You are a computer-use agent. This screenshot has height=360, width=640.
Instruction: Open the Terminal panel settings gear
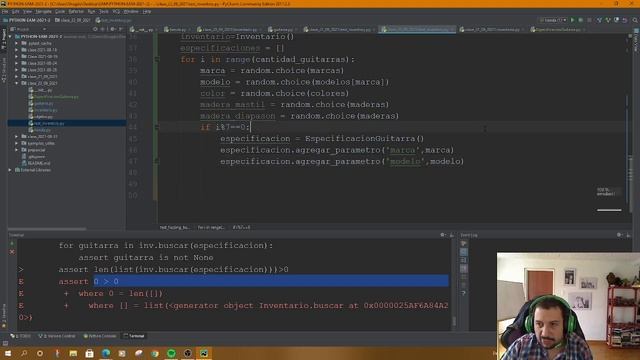(443, 235)
